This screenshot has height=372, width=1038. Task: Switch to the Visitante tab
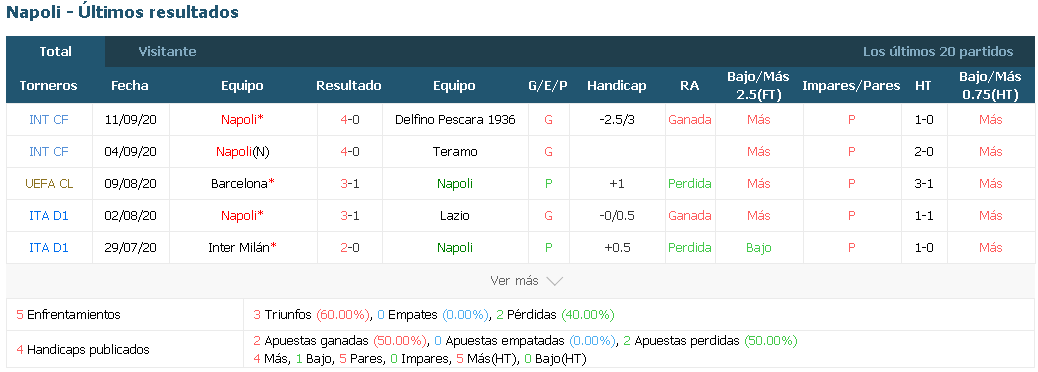point(167,52)
